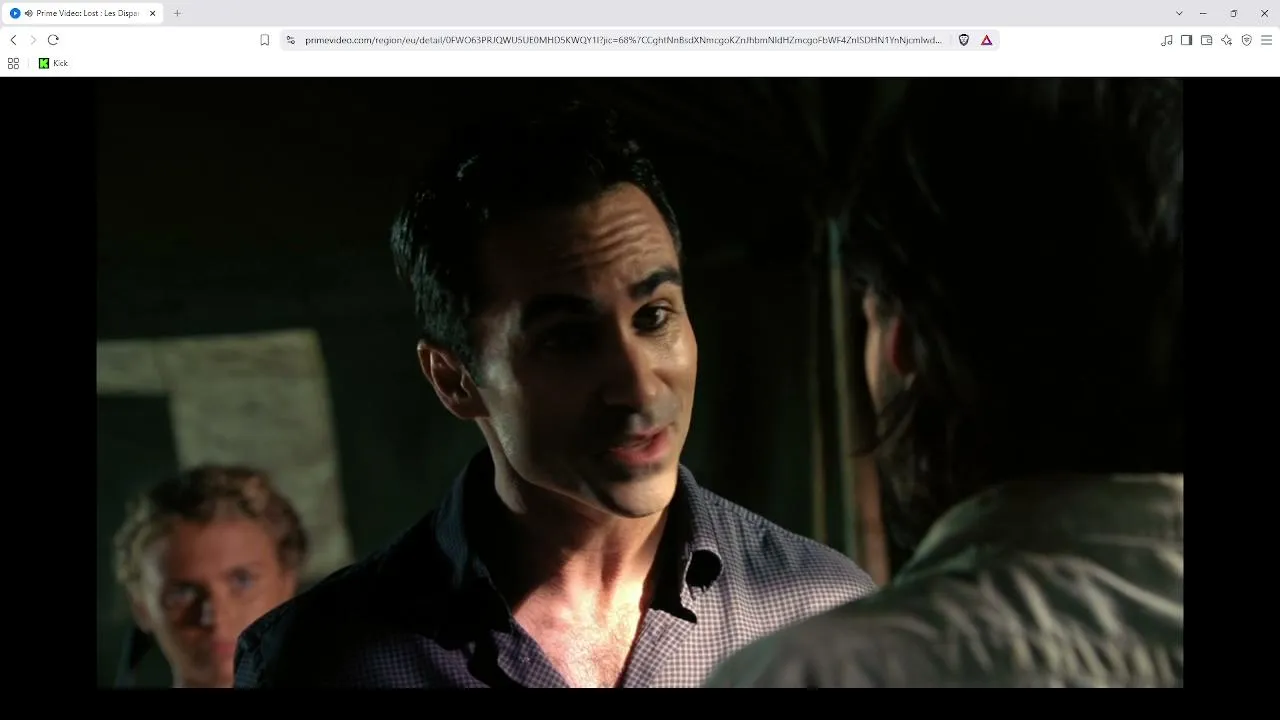Open the Brave VPN shield icon
1280x720 pixels.
pos(1246,40)
